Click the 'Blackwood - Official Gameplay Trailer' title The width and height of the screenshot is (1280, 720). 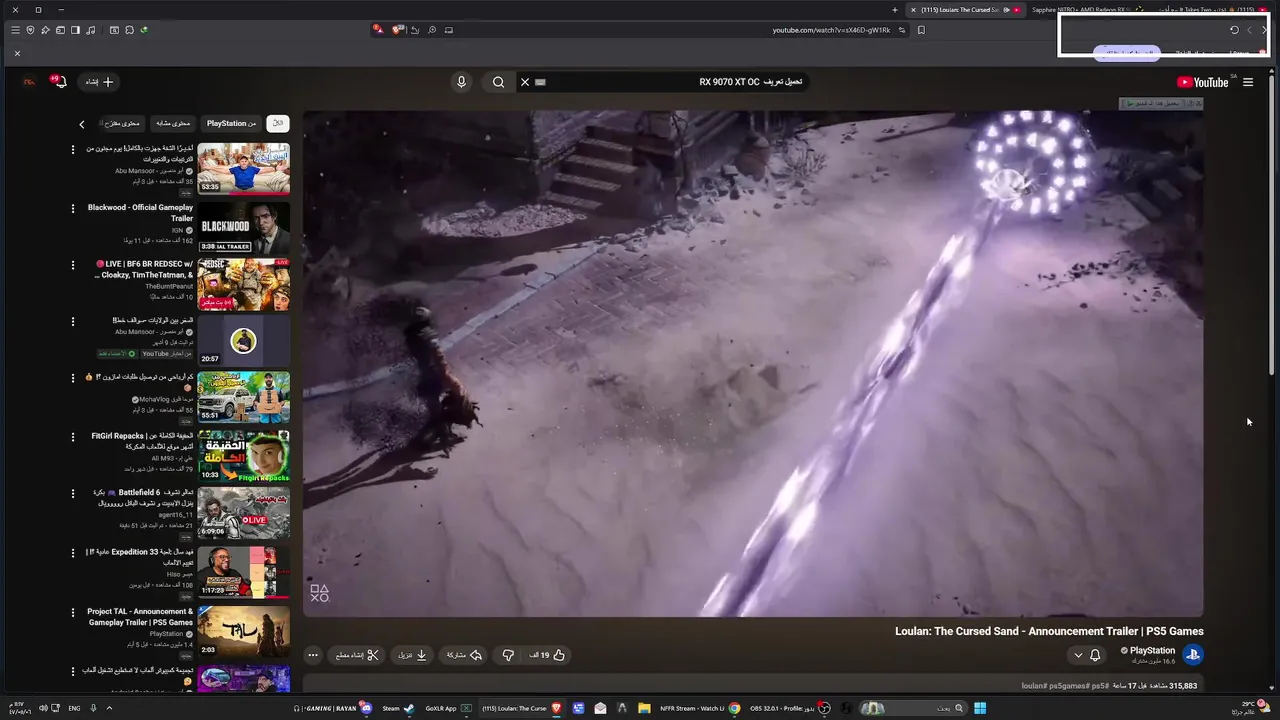(x=140, y=213)
